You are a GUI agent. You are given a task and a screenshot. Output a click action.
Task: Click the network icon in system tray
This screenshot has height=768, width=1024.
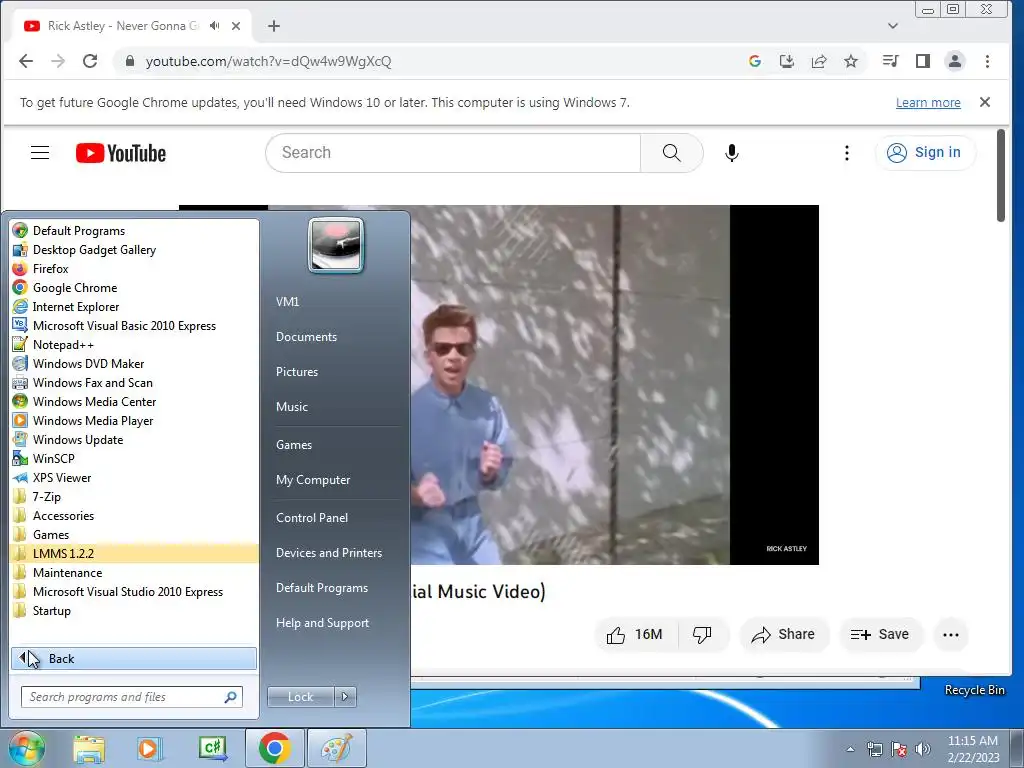874,749
